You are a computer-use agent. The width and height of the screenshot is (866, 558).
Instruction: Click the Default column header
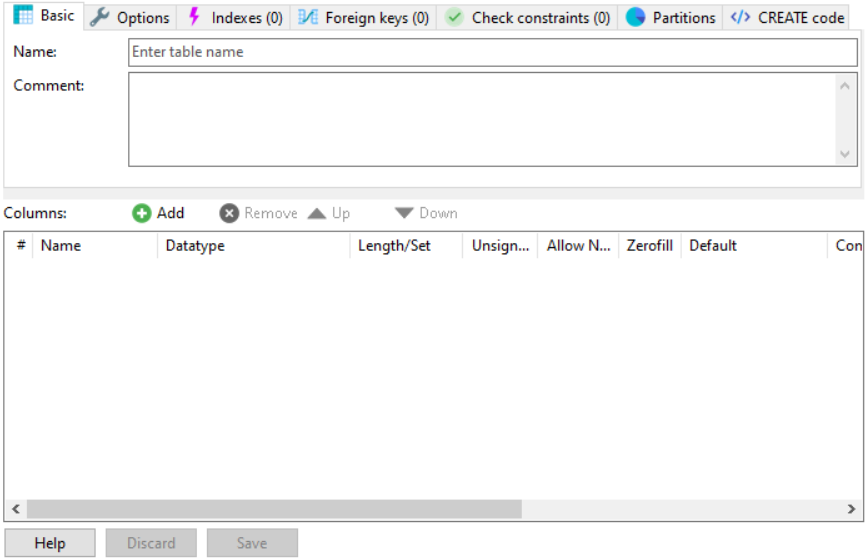pyautogui.click(x=754, y=245)
